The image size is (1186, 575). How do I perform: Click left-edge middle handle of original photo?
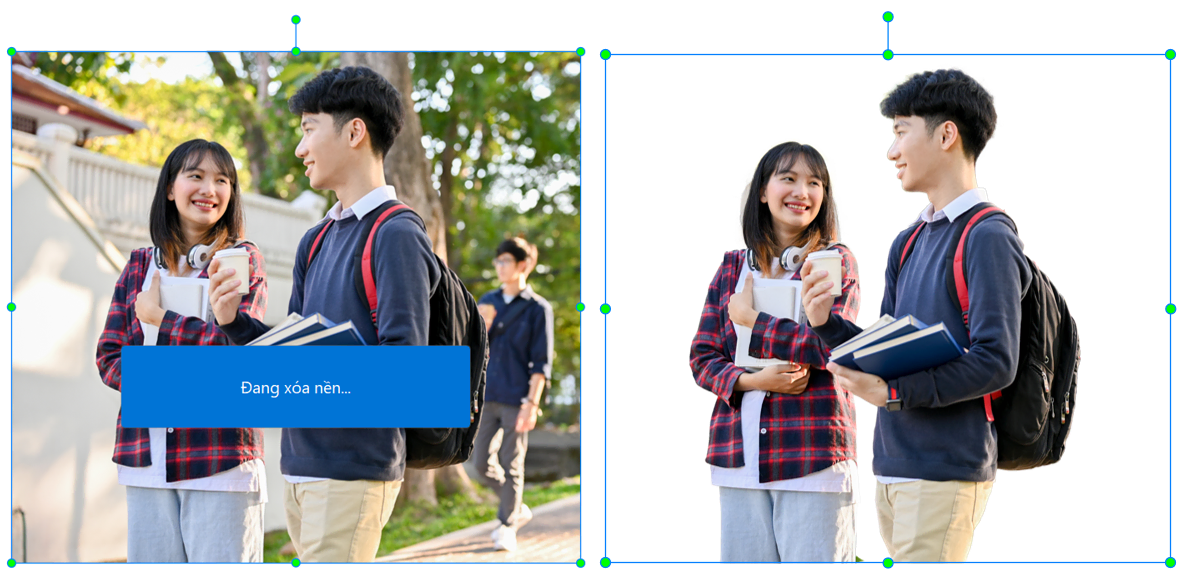tap(11, 307)
